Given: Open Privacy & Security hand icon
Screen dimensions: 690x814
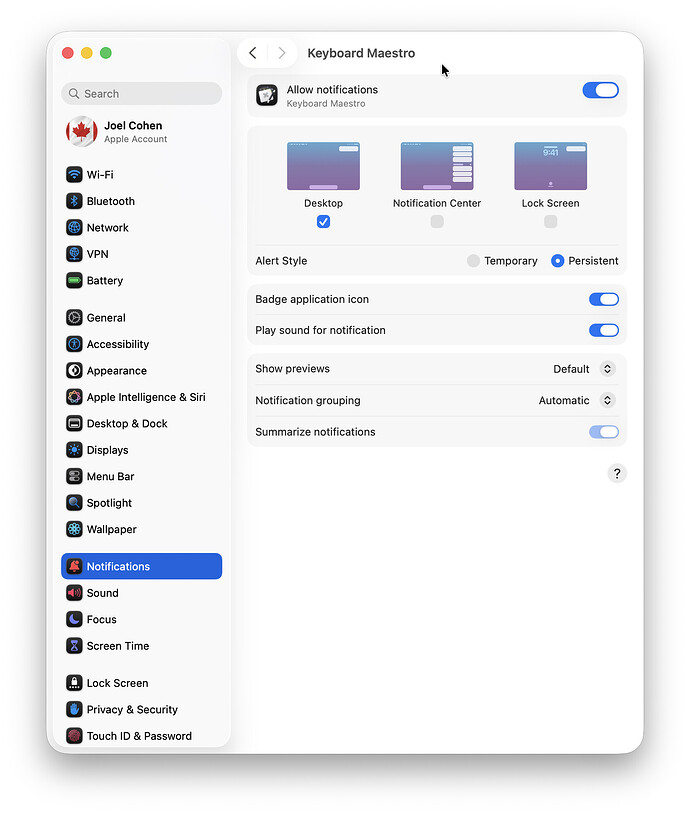Looking at the screenshot, I should pyautogui.click(x=74, y=709).
